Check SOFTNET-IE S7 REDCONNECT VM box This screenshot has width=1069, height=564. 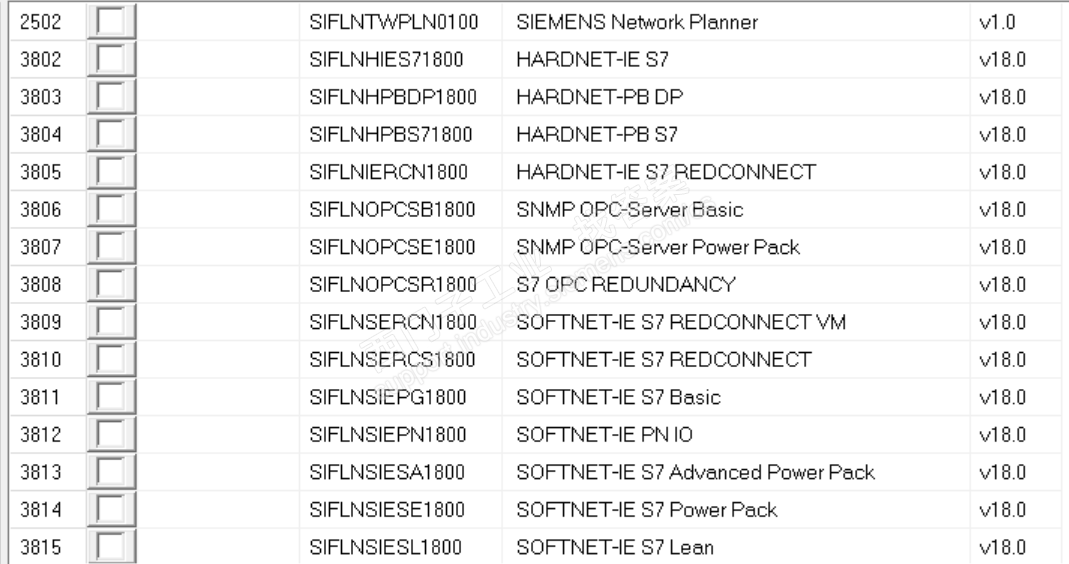pyautogui.click(x=111, y=322)
